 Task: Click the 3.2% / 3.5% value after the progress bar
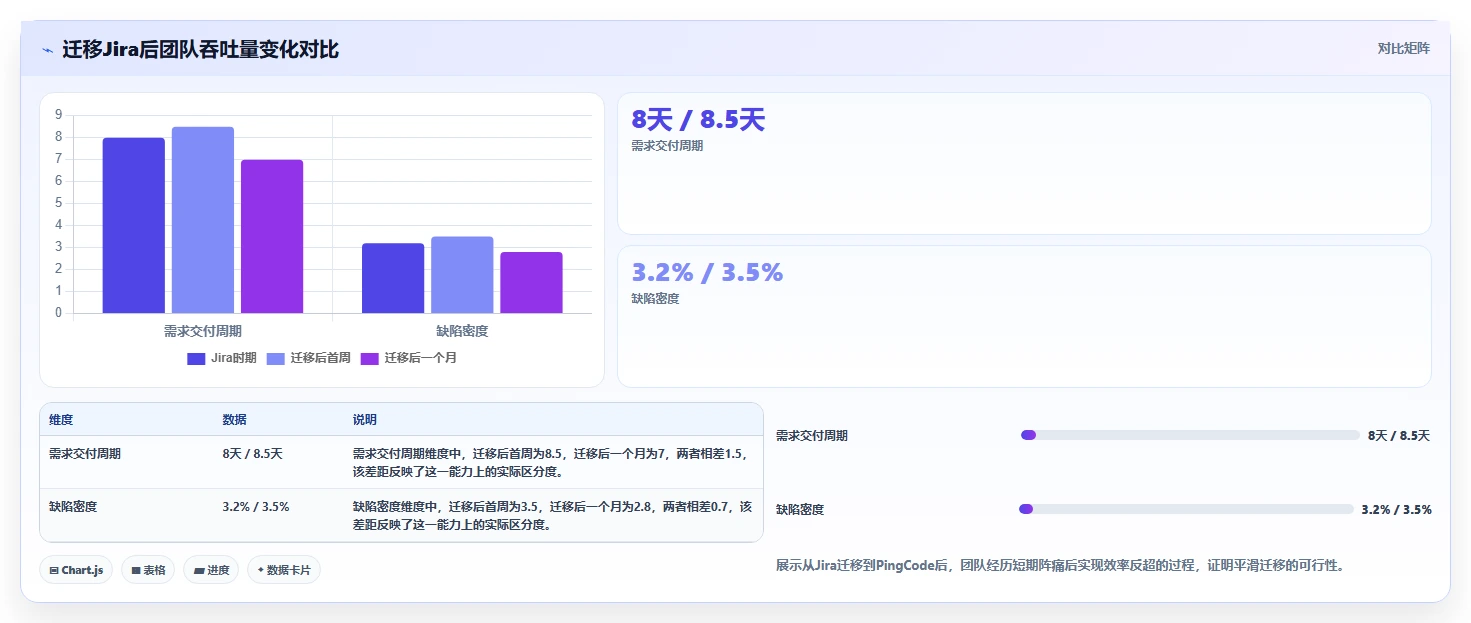pos(1396,510)
